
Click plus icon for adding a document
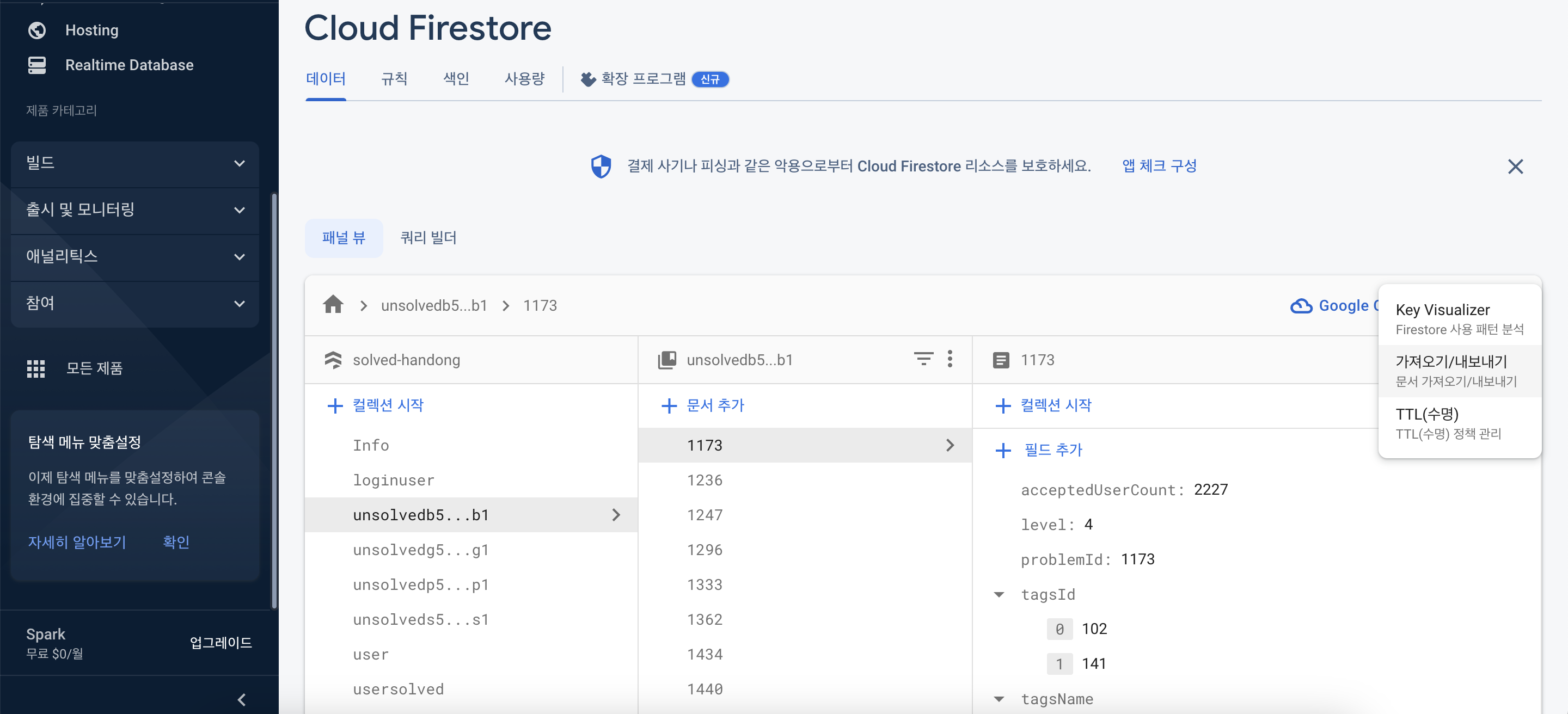669,405
